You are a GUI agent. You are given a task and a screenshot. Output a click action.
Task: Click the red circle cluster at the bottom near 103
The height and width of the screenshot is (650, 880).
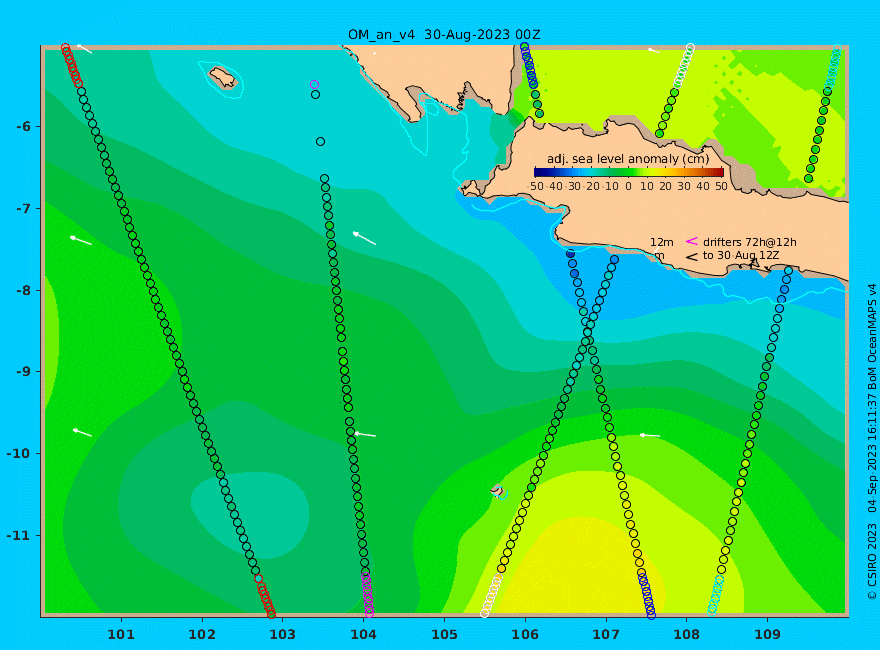click(265, 597)
